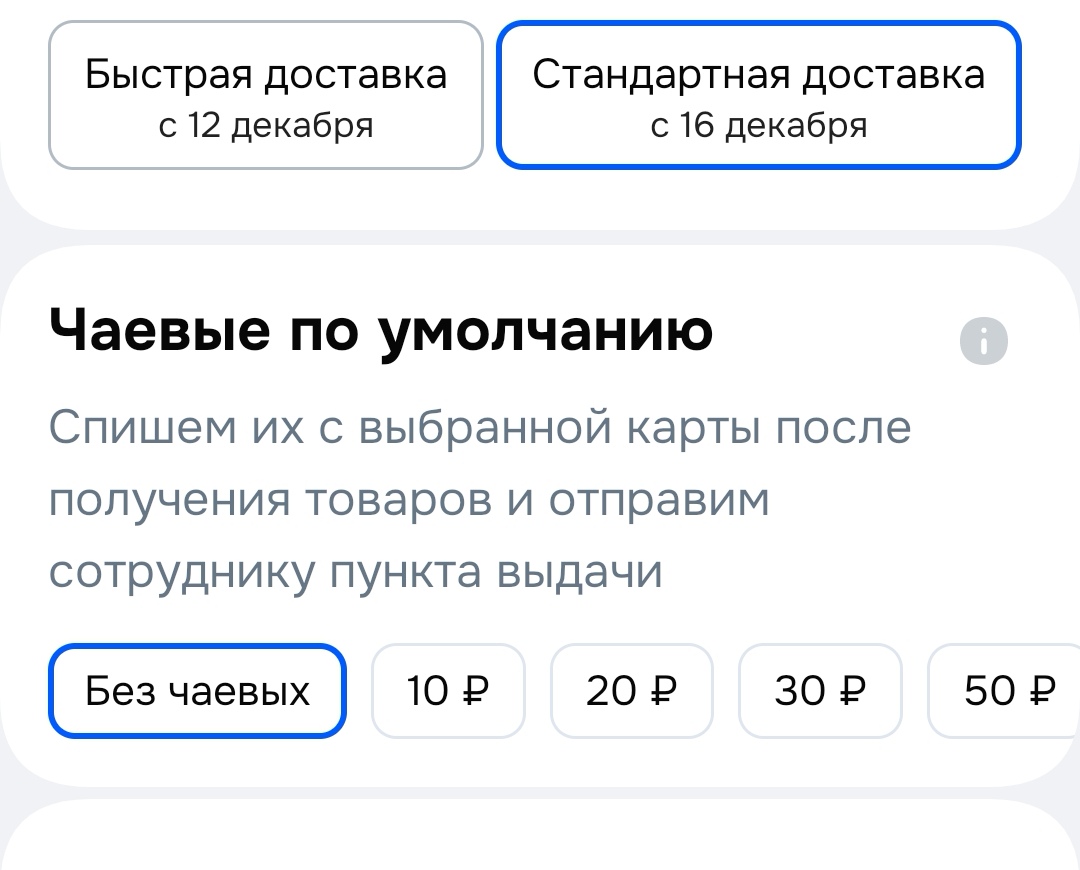1080x870 pixels.
Task: Click the ruble symbol in 50 ₽ chip
Action: [x=1042, y=691]
